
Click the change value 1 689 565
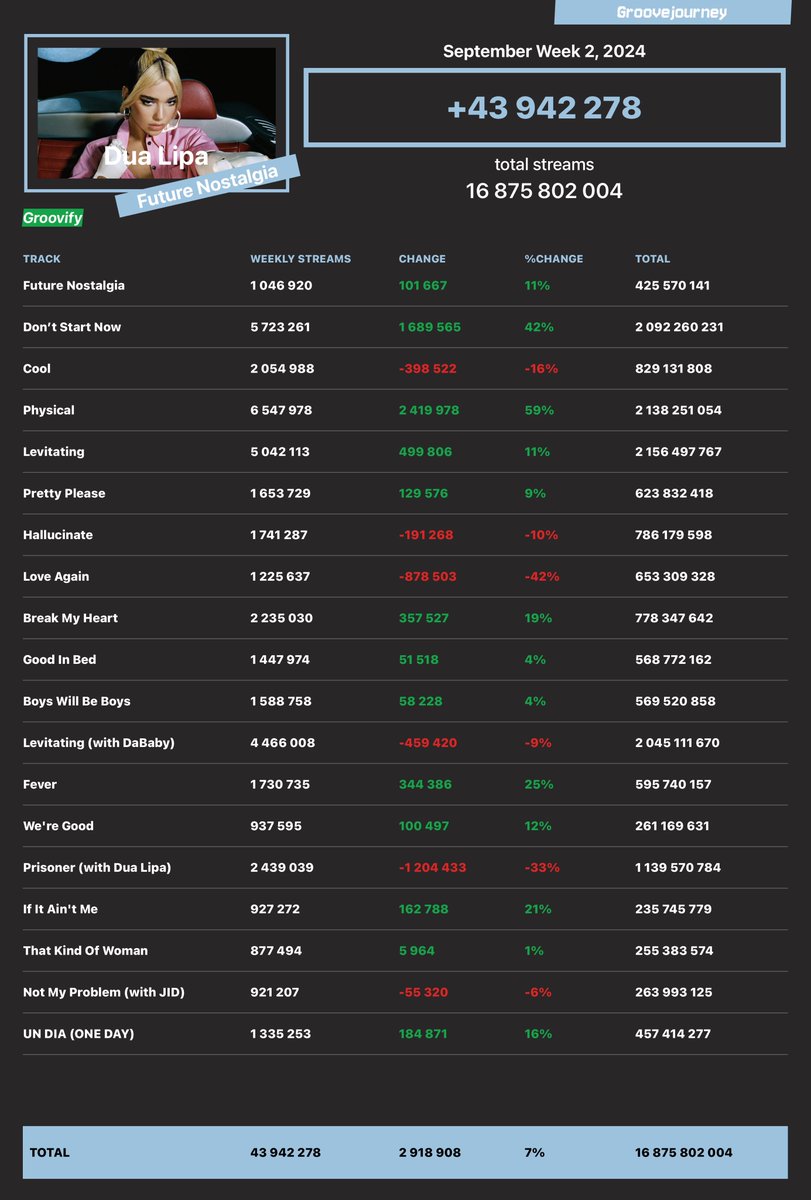click(429, 327)
